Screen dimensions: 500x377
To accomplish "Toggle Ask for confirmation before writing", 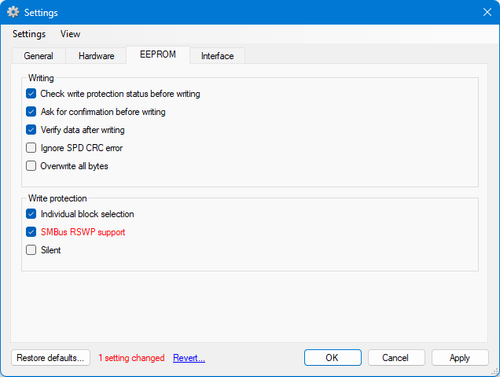I will (x=31, y=112).
